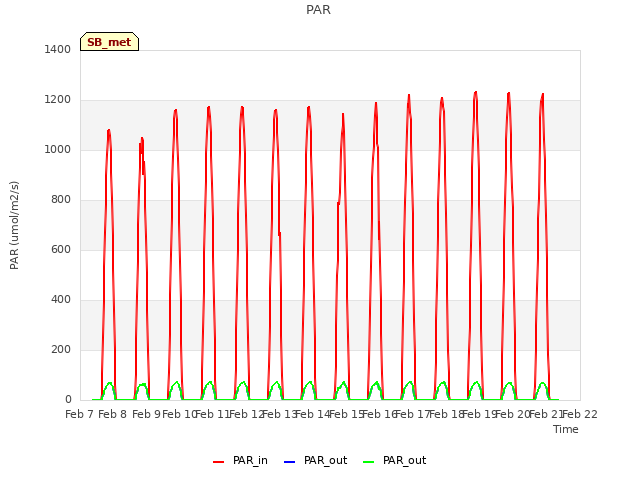The width and height of the screenshot is (640, 480).
Task: Click the Feb 10 x-axis label
Action: click(180, 414)
